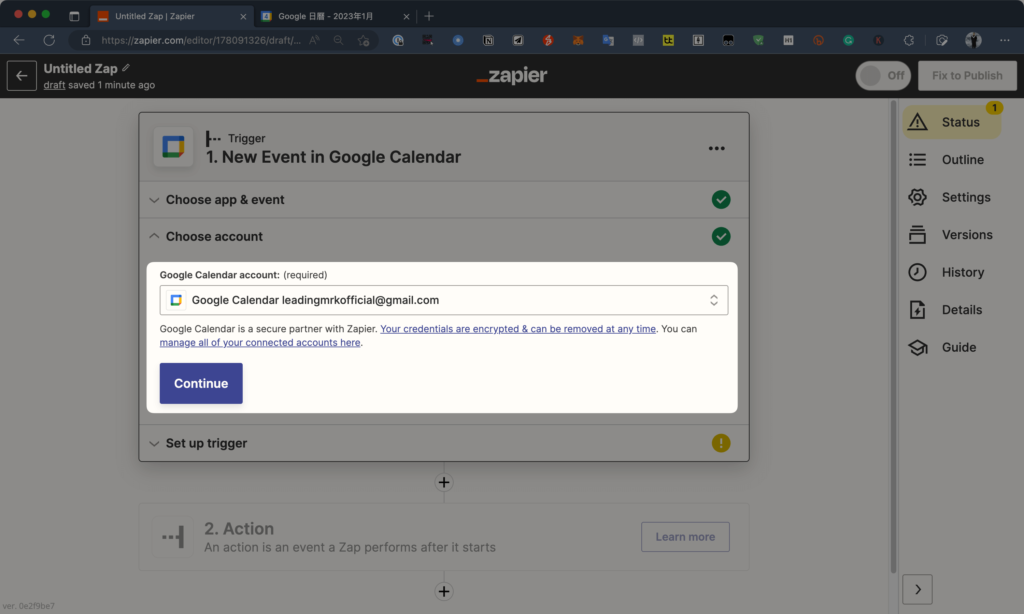Viewport: 1024px width, 614px height.
Task: Open the browser three-dot settings menu
Action: (1004, 40)
